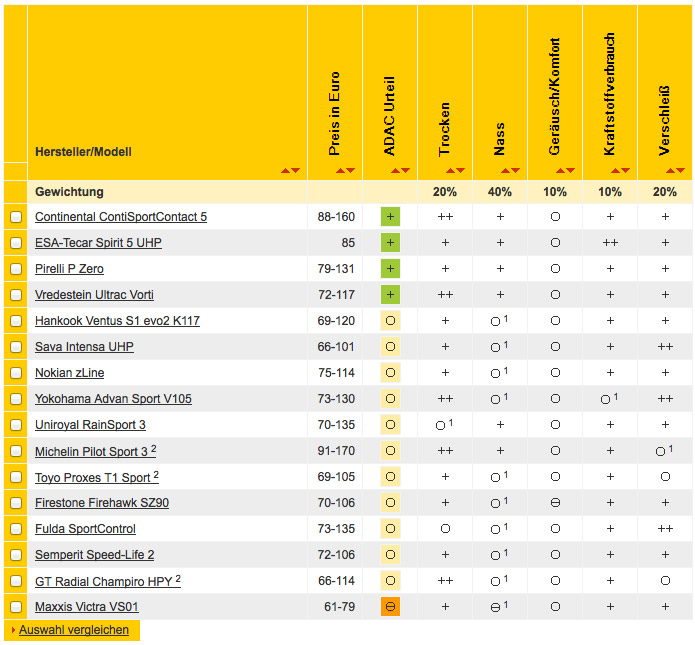695x645 pixels.
Task: Sort Kraftstoffverbrauch descending arrow
Action: pos(625,171)
